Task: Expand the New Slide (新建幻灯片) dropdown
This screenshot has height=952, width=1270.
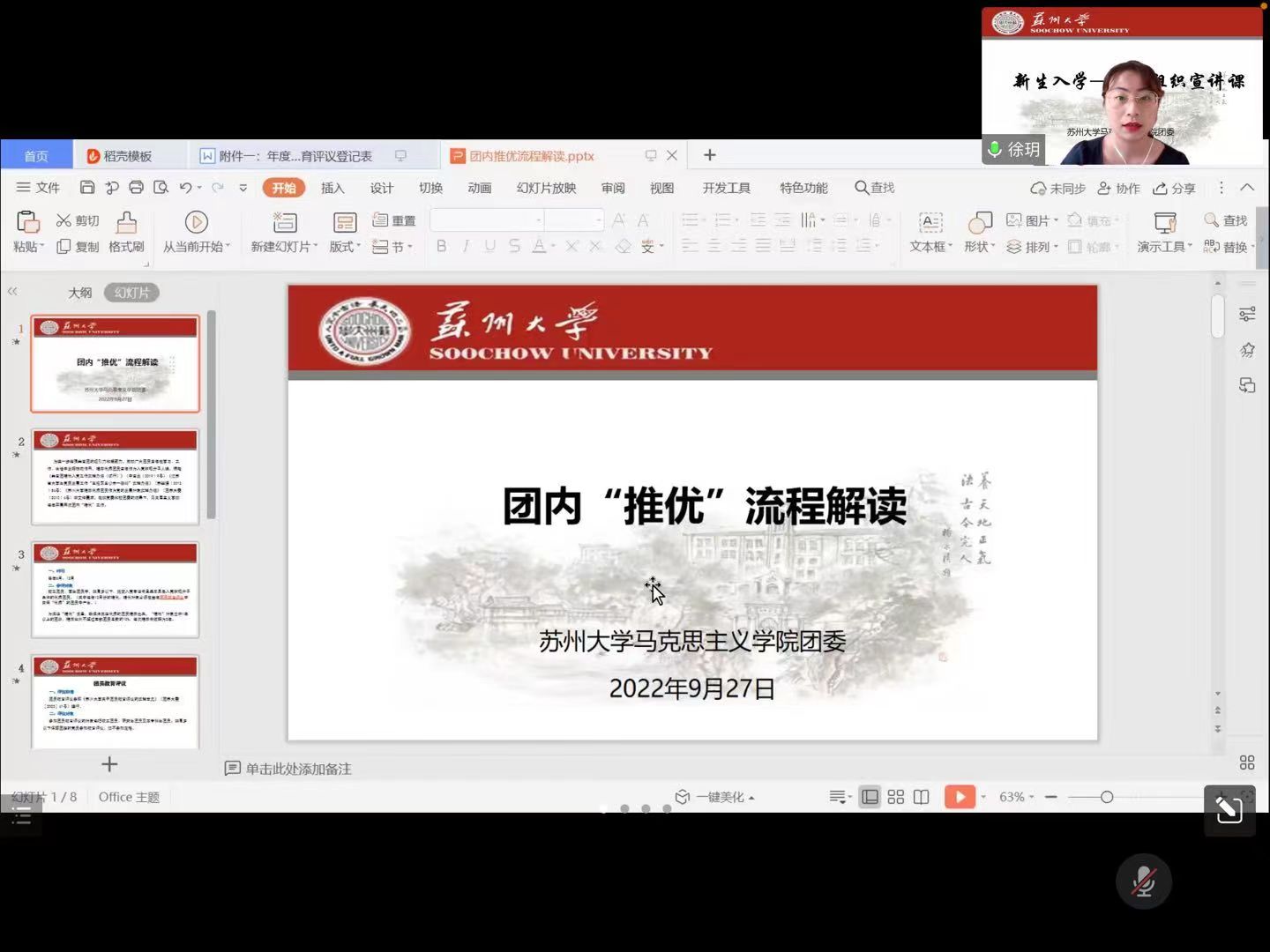Action: 285,247
